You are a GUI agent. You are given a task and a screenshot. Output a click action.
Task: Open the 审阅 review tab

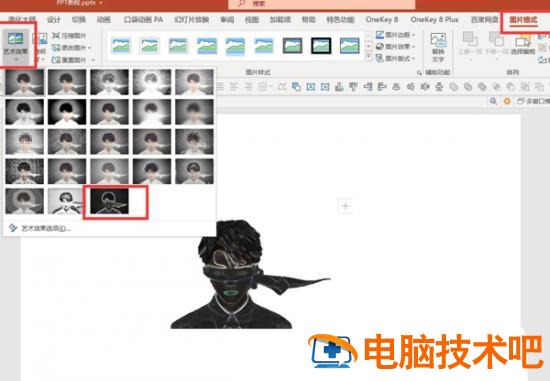[x=227, y=20]
